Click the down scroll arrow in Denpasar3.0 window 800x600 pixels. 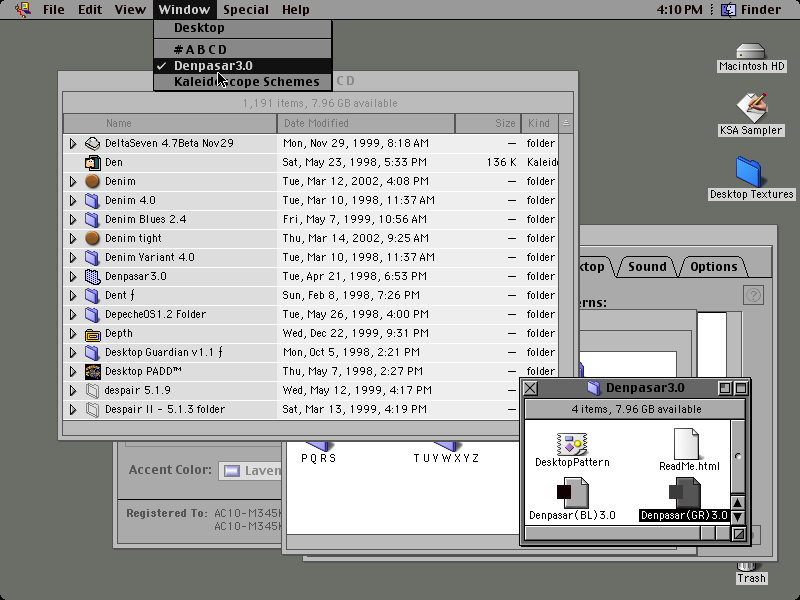tap(737, 517)
